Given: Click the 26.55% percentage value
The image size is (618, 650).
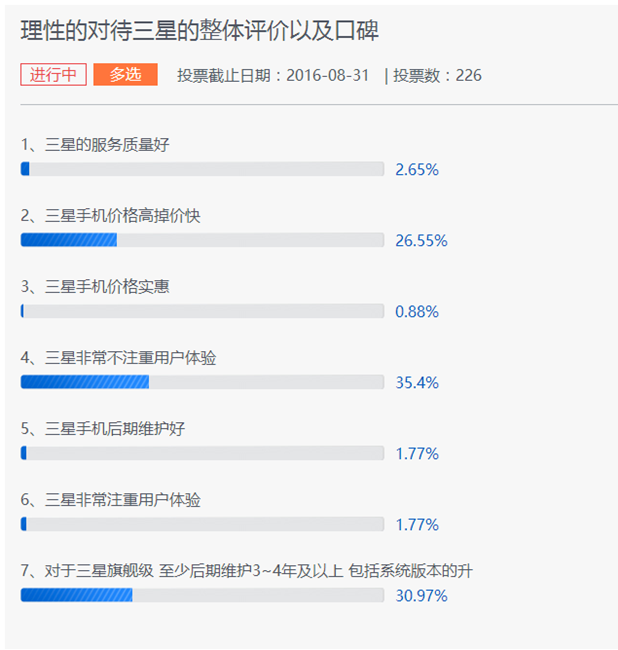Looking at the screenshot, I should 421,241.
